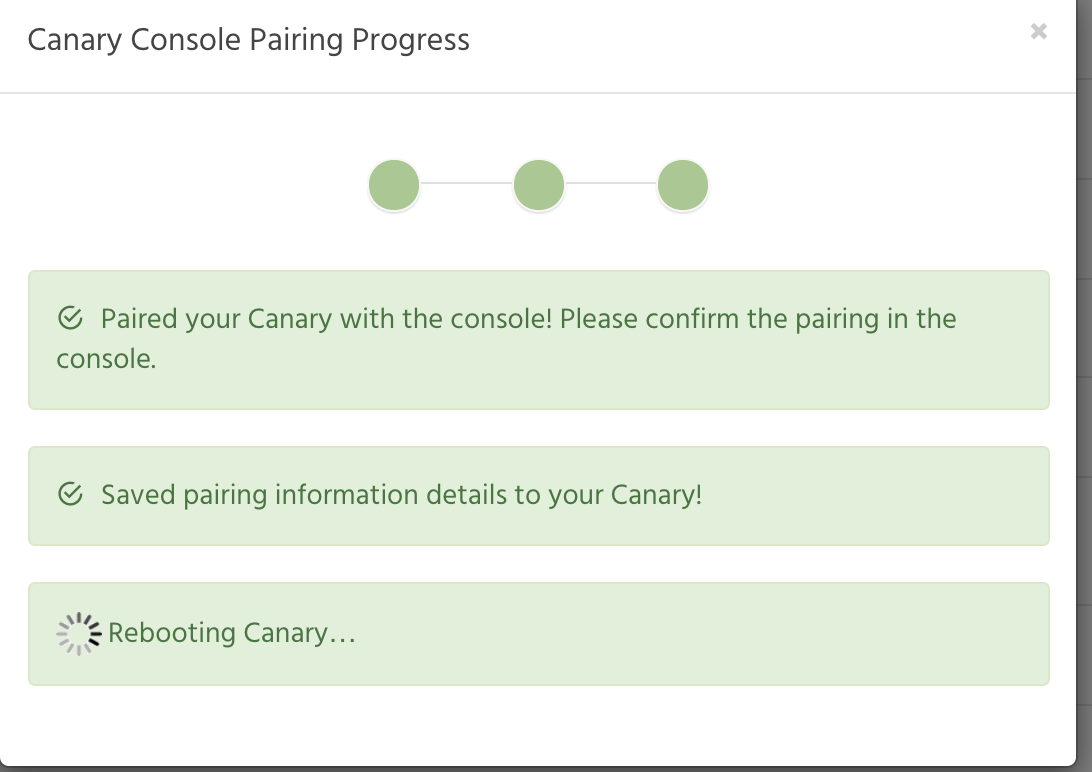Click the blank dialog area below Rebooting alert
The height and width of the screenshot is (772, 1092).
538,724
